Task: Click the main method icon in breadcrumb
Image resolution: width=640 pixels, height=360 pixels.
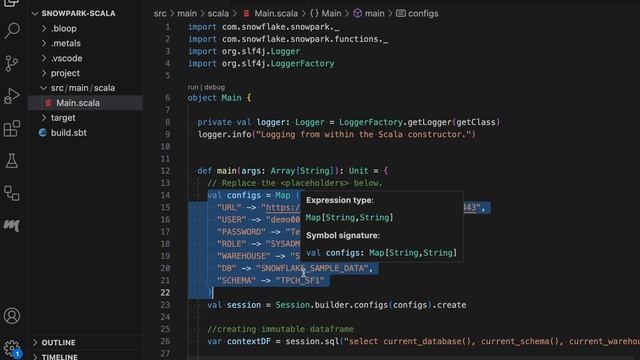Action: pos(358,13)
